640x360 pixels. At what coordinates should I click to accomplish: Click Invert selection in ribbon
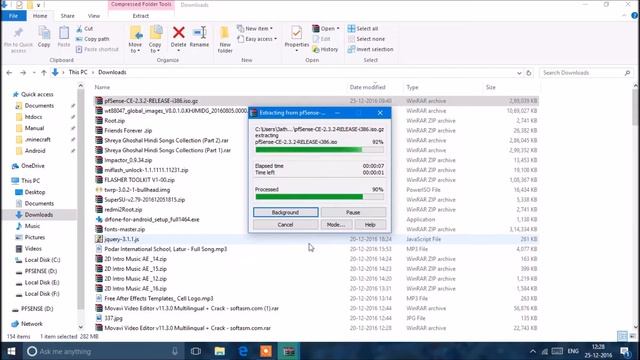(371, 49)
